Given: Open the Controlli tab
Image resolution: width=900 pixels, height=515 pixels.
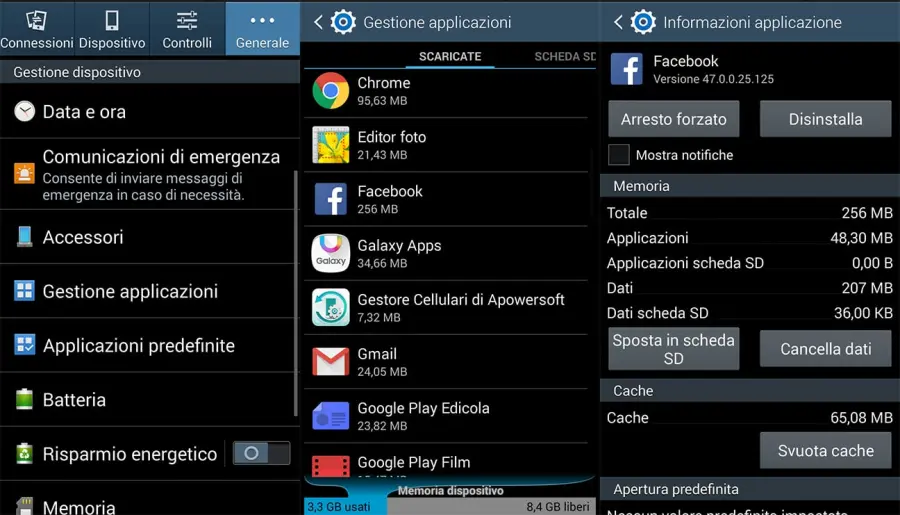Looking at the screenshot, I should [187, 28].
